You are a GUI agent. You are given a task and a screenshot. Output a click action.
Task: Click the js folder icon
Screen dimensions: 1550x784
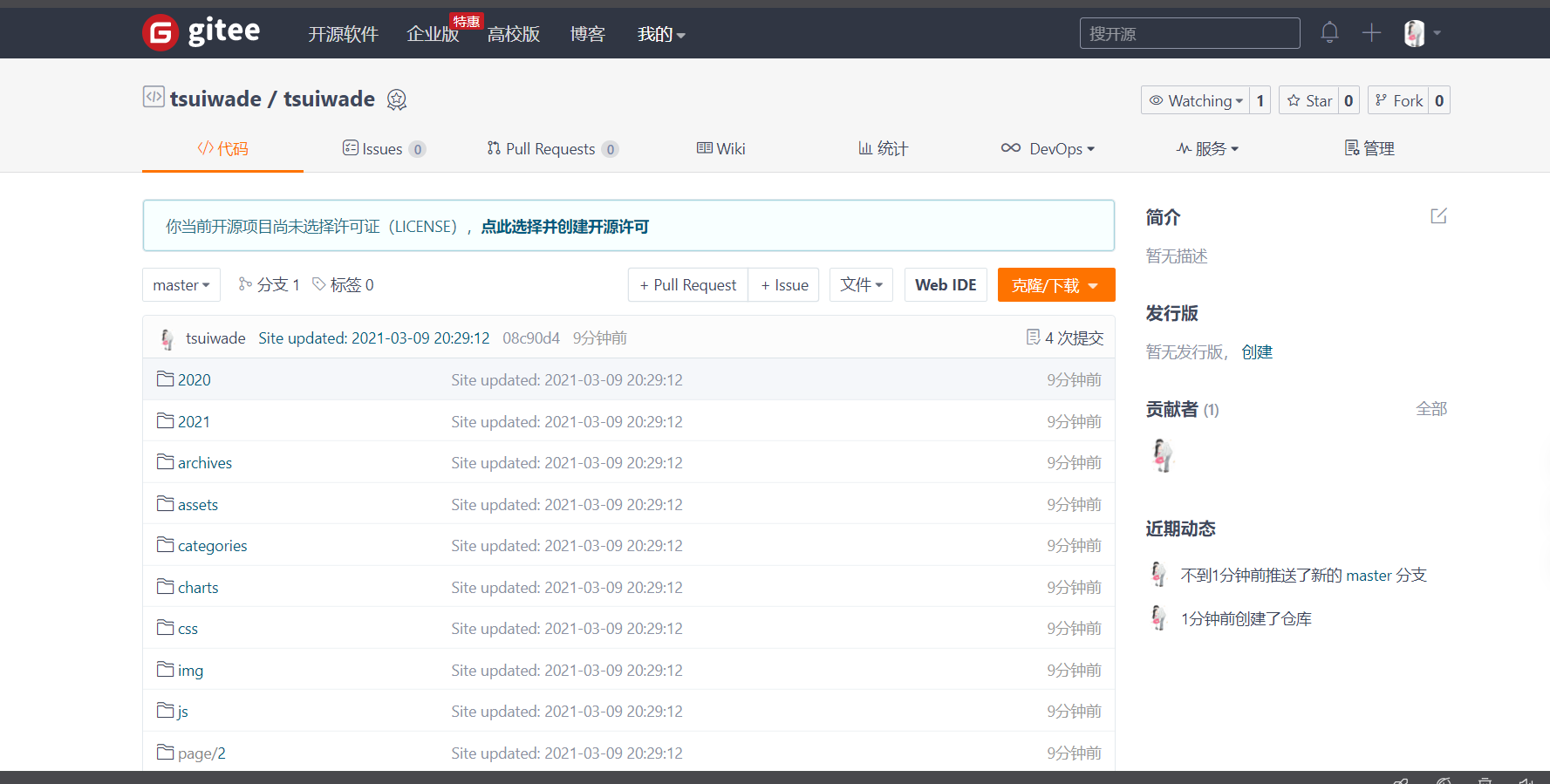pyautogui.click(x=165, y=710)
